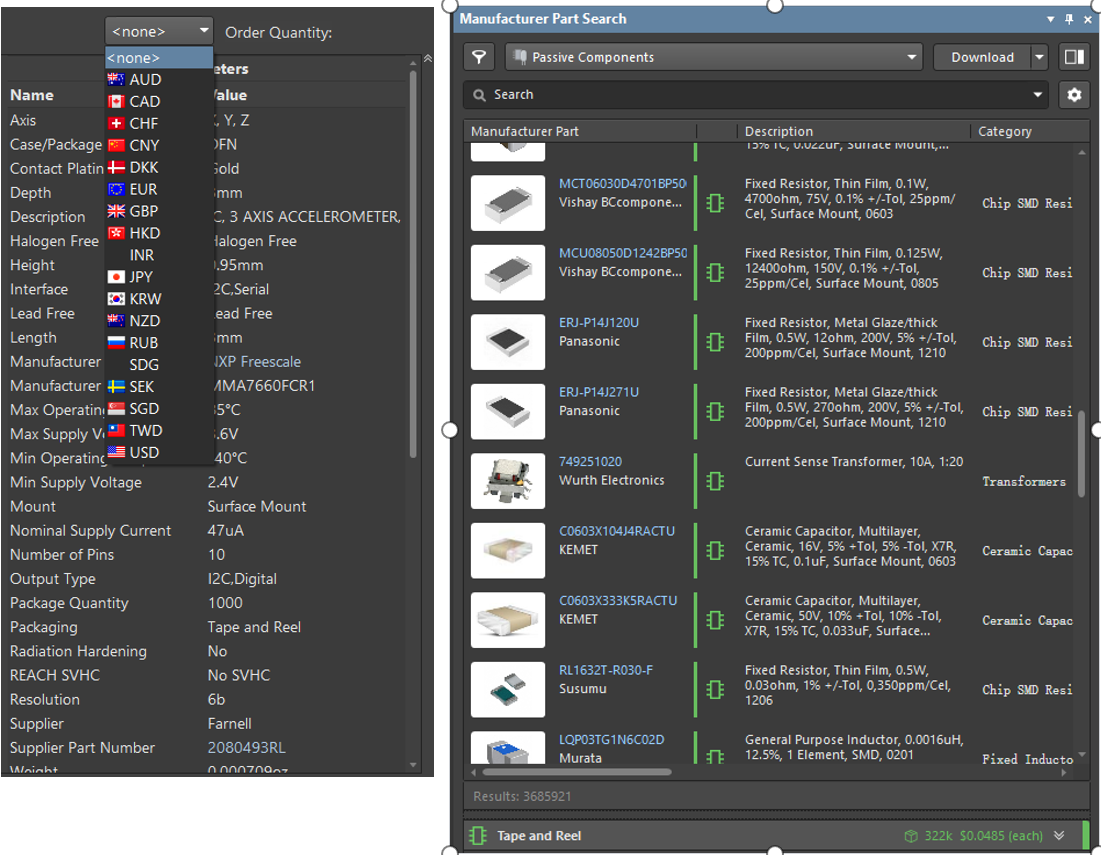Viewport: 1101px width, 855px height.
Task: Toggle the details pane layout icon
Action: point(1074,57)
